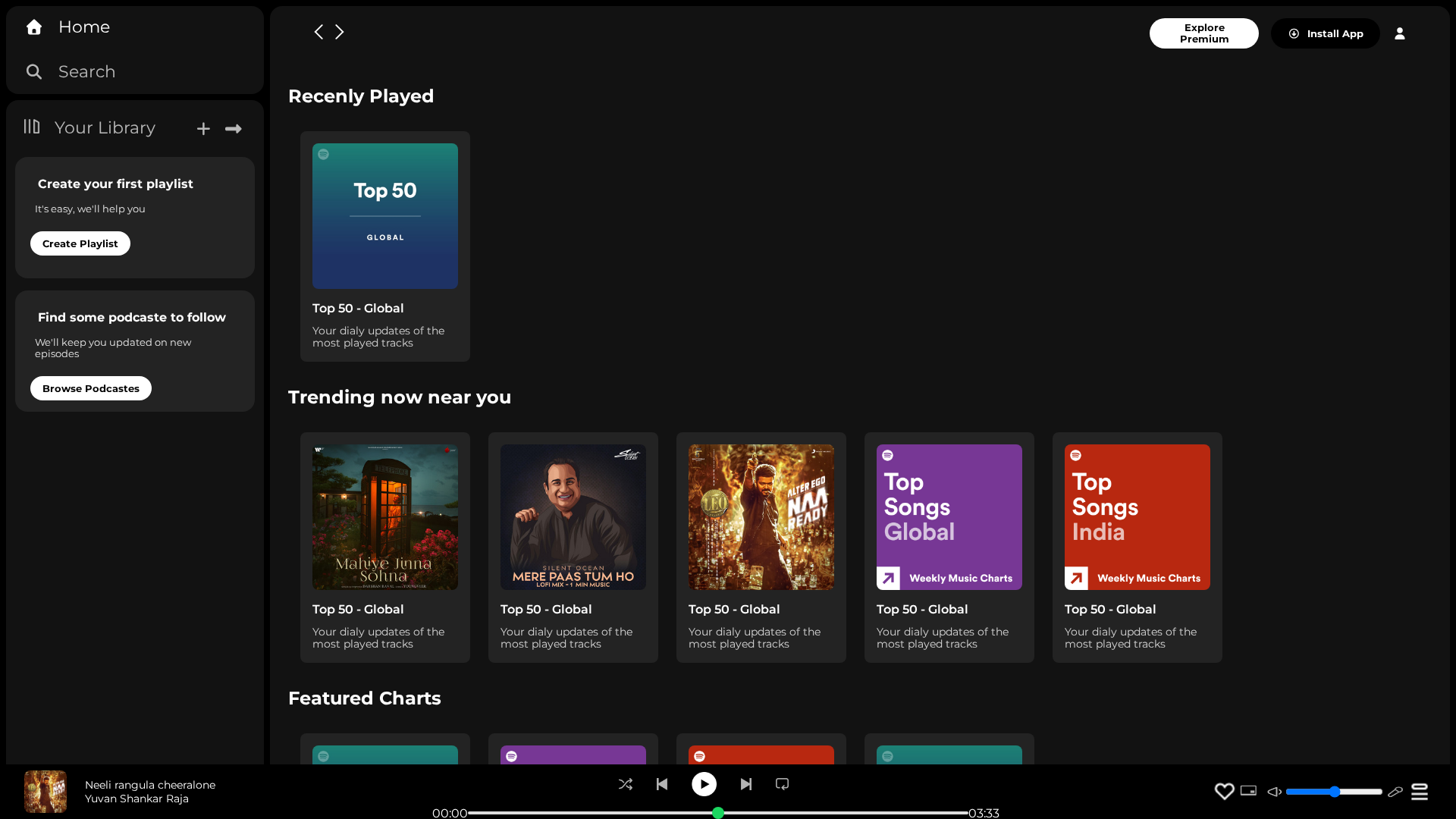Click the Trending now near you heading
This screenshot has width=1456, height=819.
pyautogui.click(x=400, y=397)
